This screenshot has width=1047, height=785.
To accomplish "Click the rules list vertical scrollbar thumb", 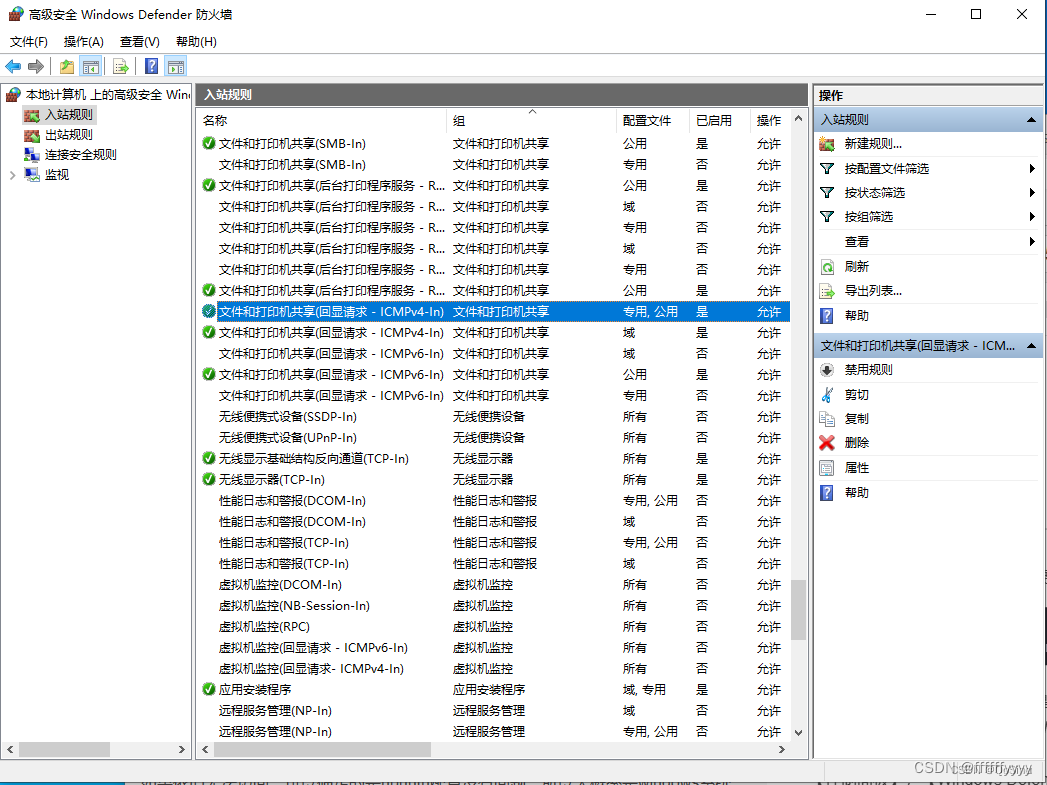I will (799, 610).
